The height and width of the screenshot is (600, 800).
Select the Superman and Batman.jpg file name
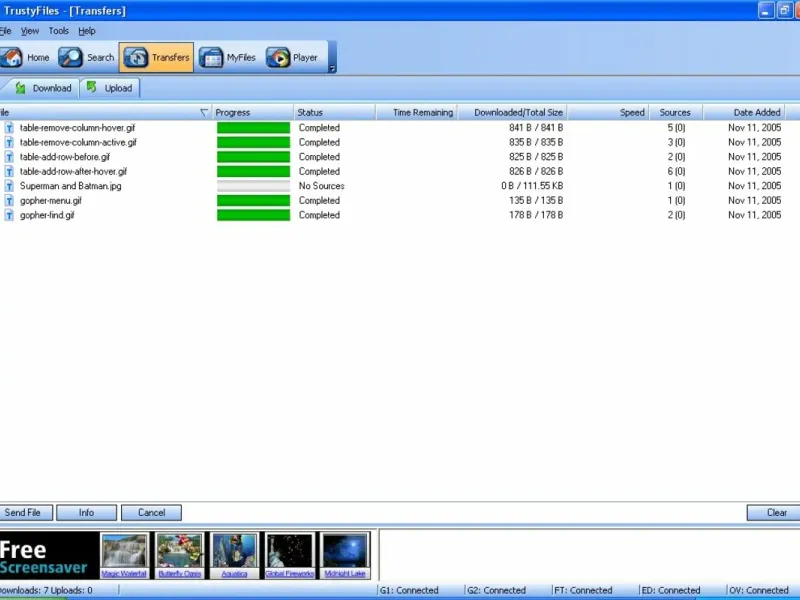[x=71, y=186]
